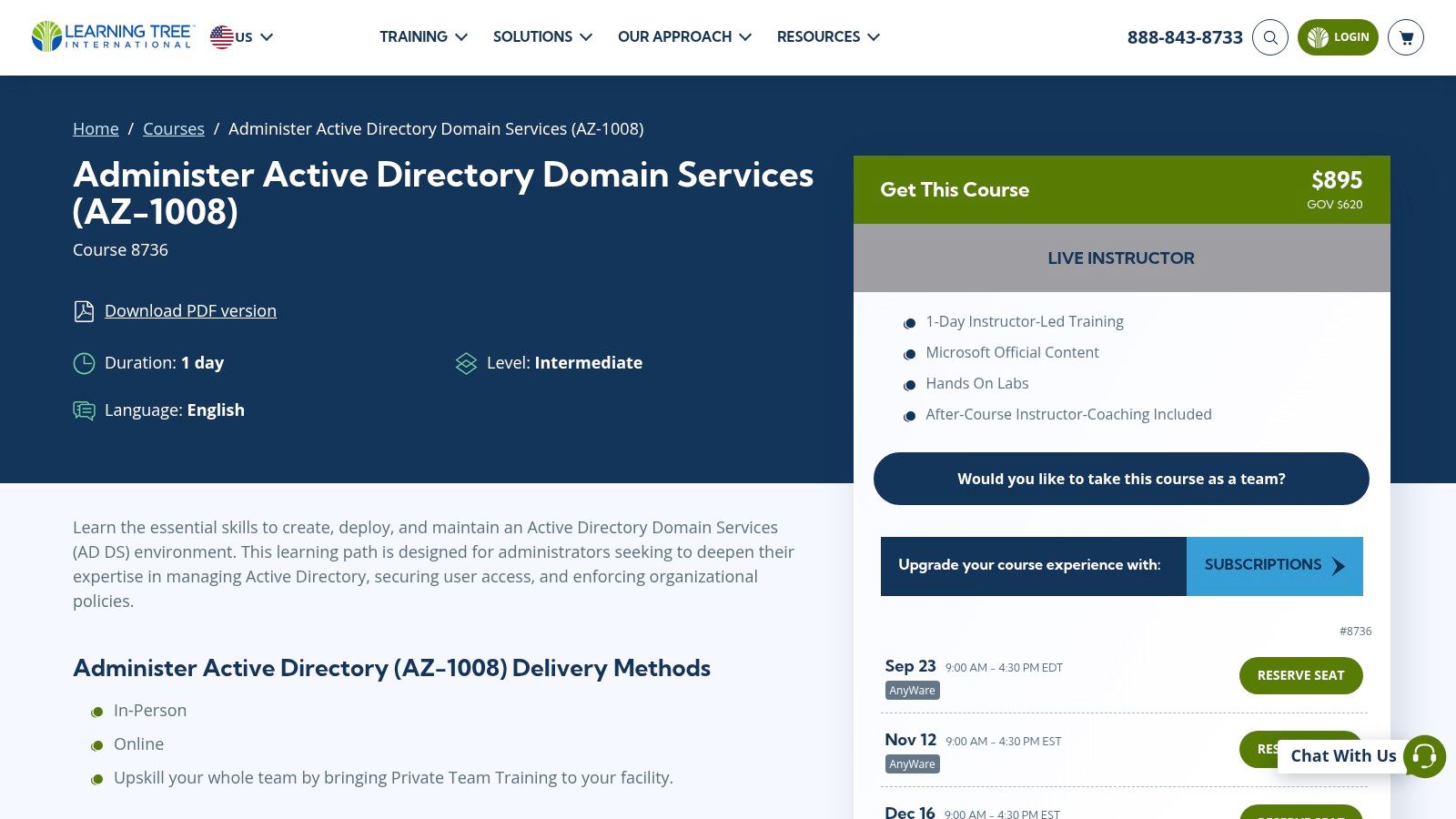
Task: Click 'Course 8736' text
Action: tap(120, 250)
